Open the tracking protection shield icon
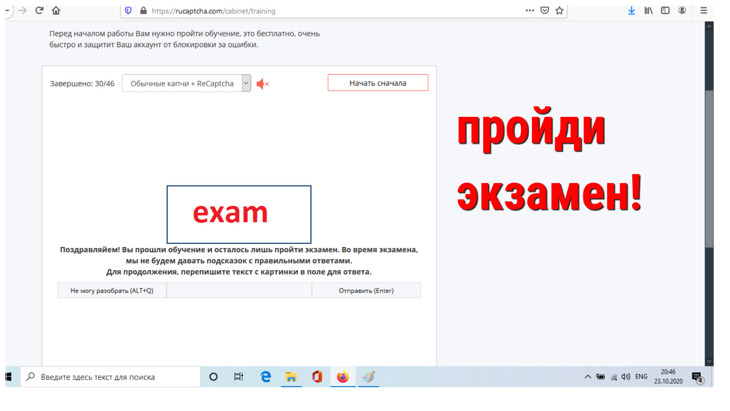The width and height of the screenshot is (730, 411). tap(128, 11)
